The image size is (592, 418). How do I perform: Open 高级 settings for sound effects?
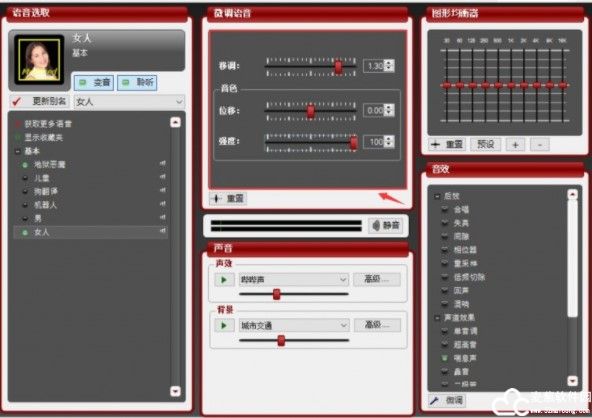(x=377, y=279)
